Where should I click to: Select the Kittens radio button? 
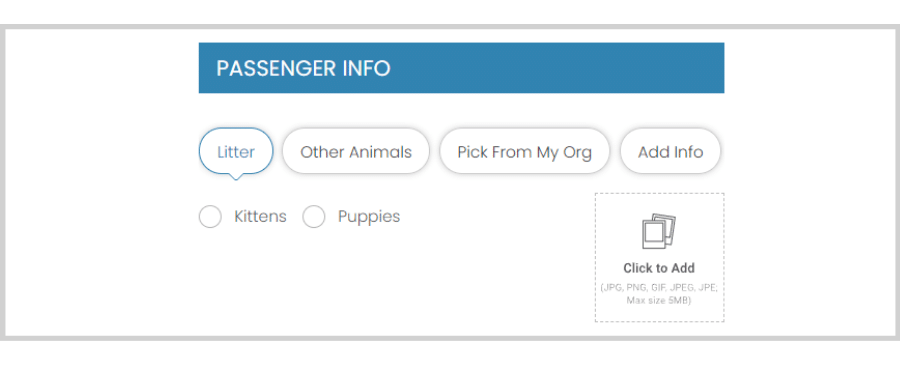coord(210,216)
